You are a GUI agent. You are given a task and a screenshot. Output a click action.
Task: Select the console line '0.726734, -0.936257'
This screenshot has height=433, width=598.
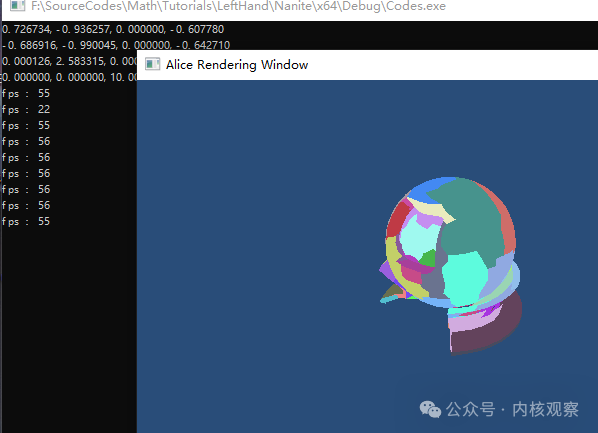[x=113, y=29]
